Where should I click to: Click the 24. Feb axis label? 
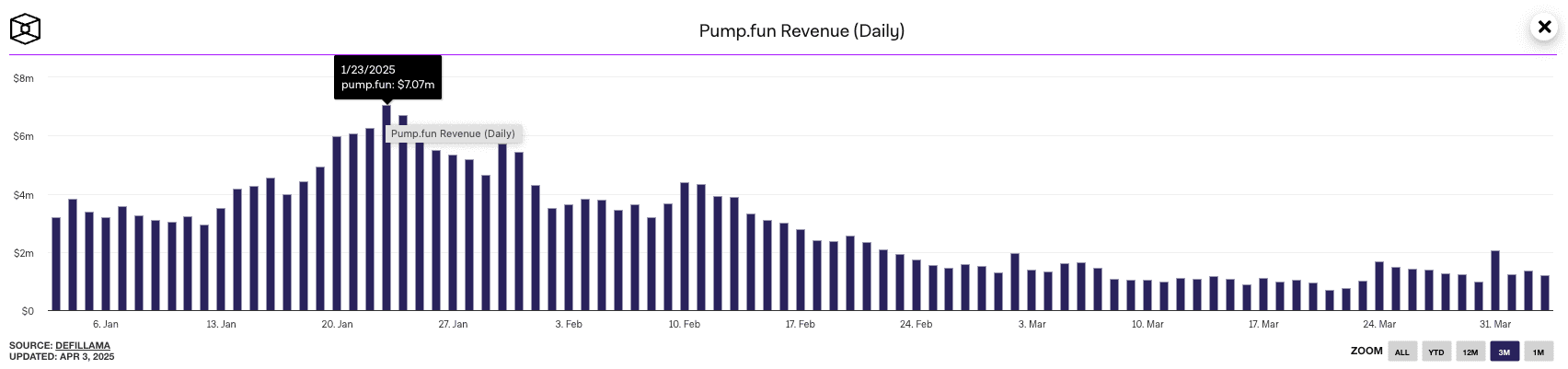coord(917,324)
